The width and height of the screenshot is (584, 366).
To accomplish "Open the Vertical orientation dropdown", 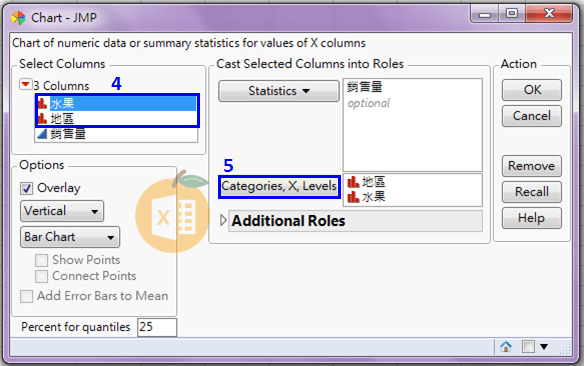I will pos(62,211).
